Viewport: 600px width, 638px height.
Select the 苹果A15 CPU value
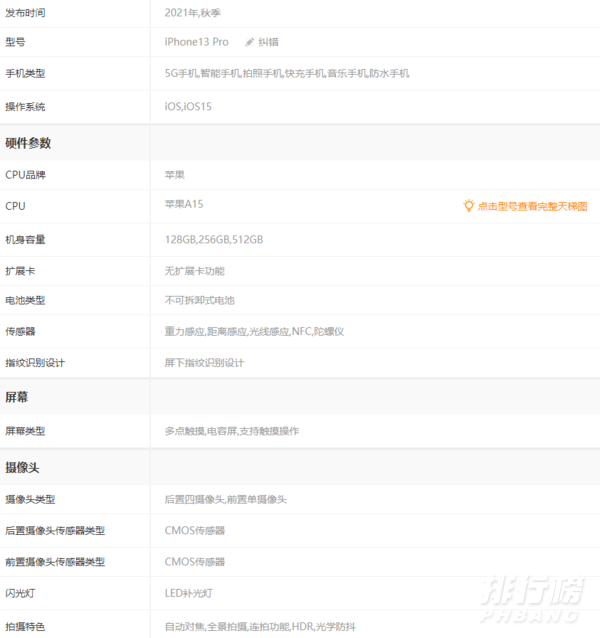click(x=184, y=204)
